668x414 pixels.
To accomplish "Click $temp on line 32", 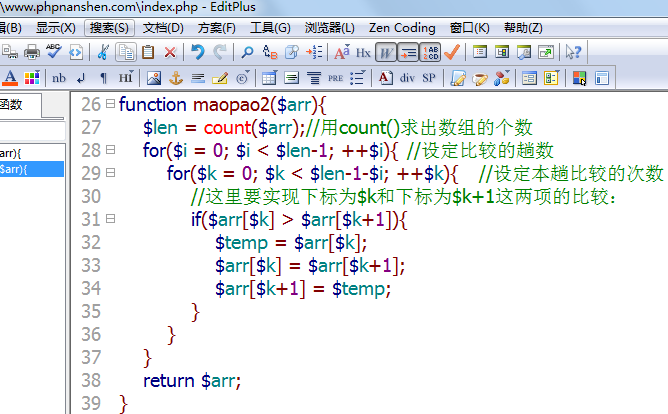I will [x=241, y=243].
